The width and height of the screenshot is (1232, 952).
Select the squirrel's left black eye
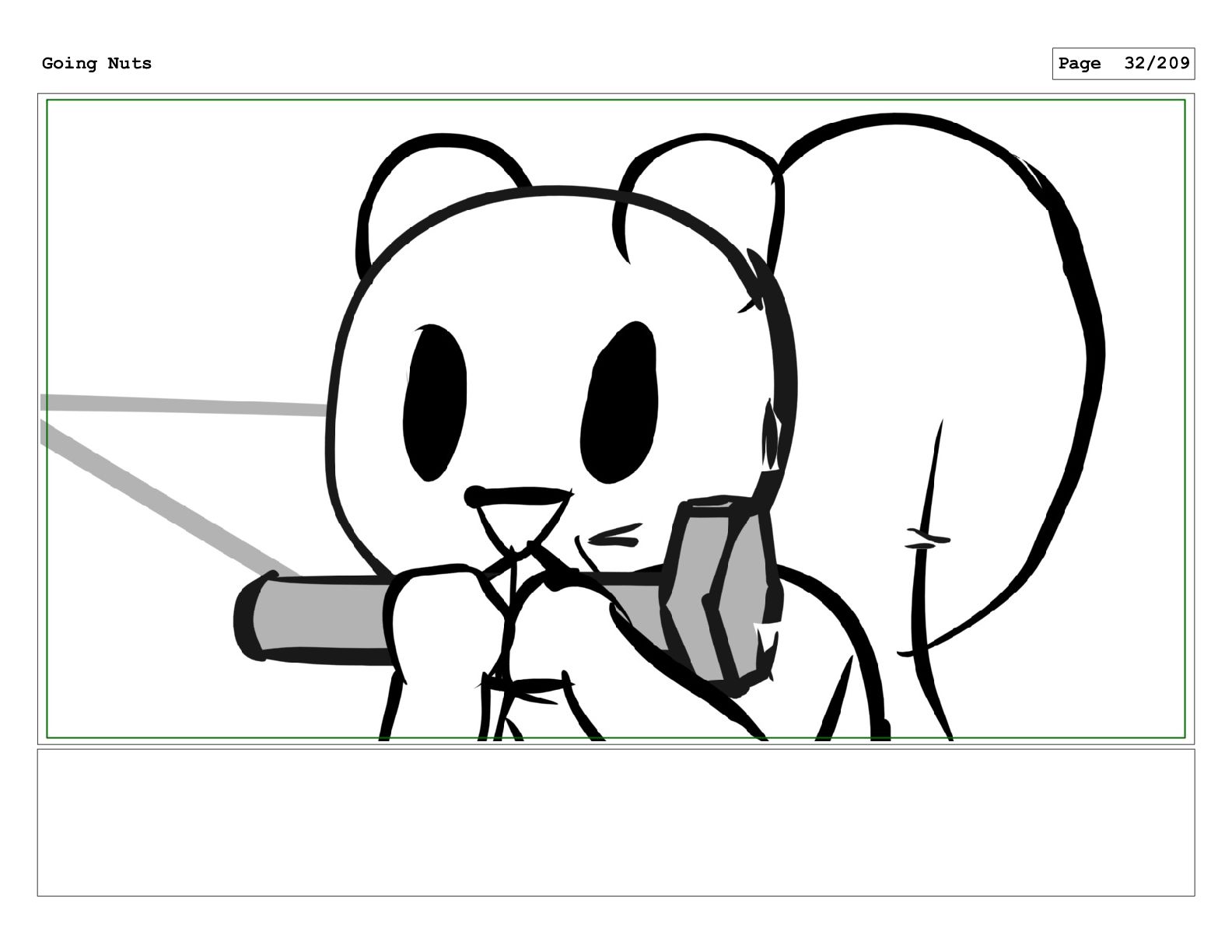(434, 403)
